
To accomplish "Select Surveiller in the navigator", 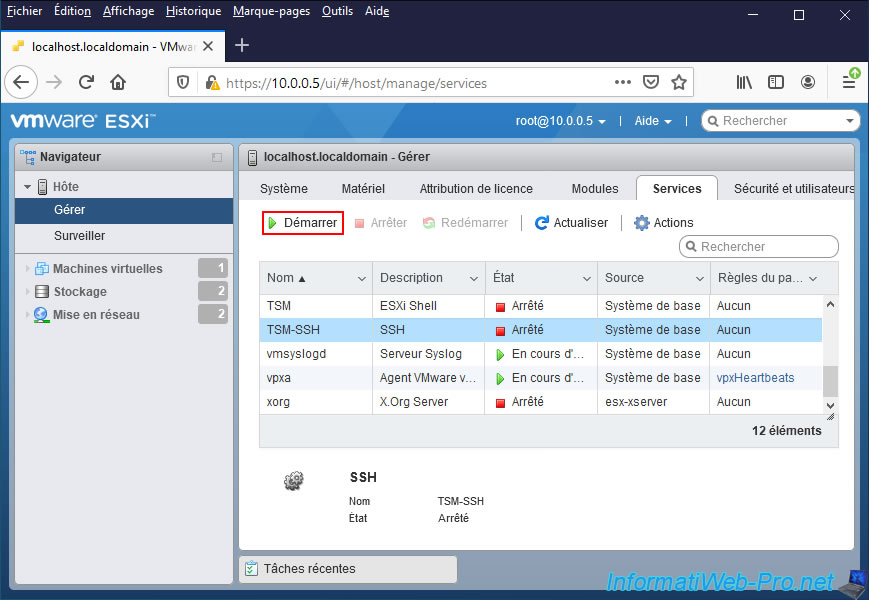I will click(79, 236).
